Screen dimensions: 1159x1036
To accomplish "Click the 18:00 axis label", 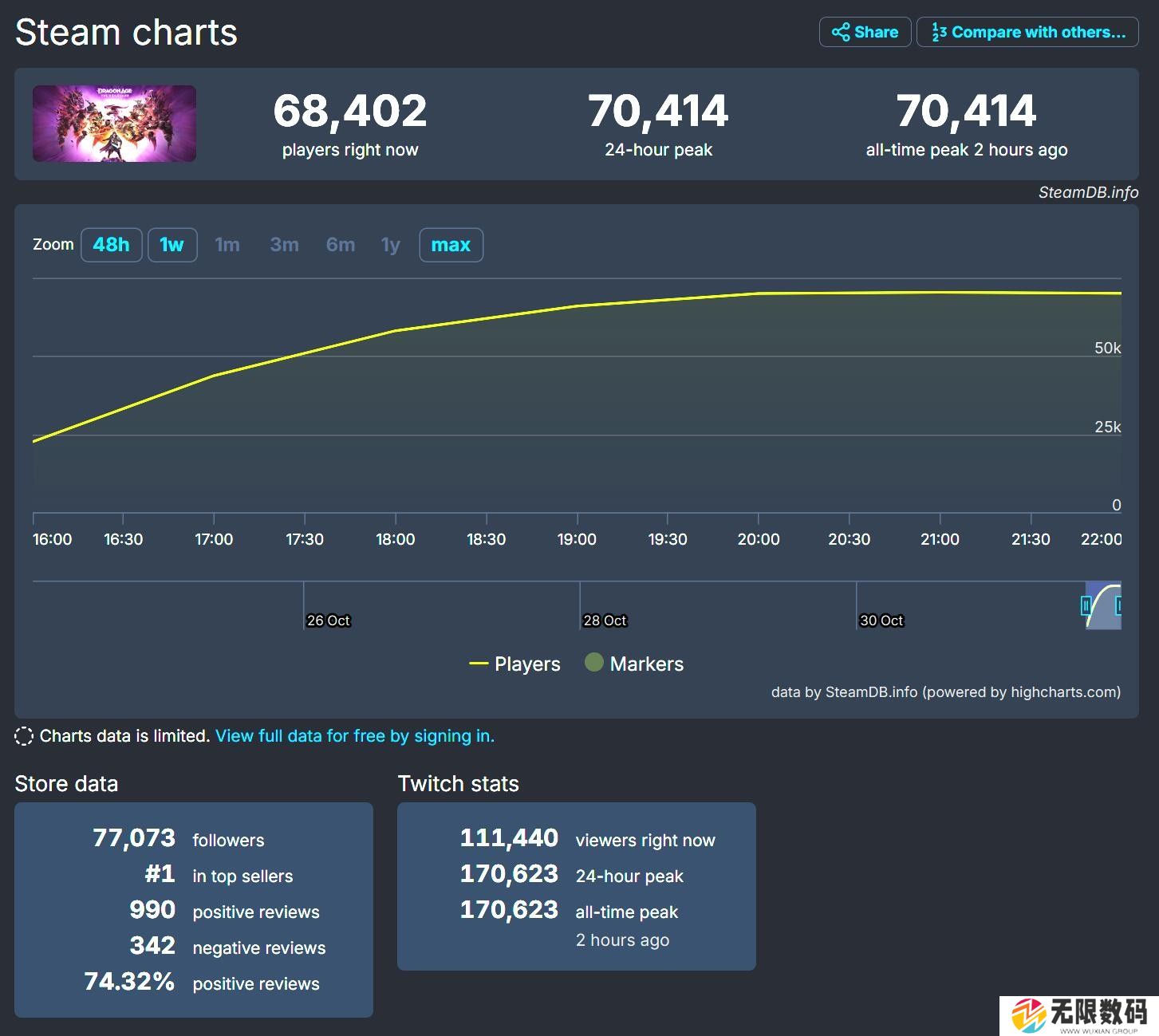I will pos(396,539).
